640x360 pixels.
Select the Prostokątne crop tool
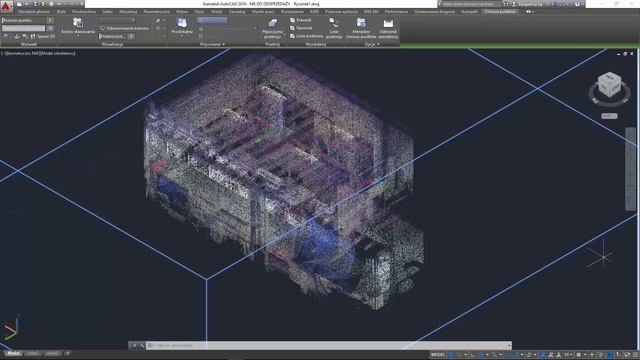point(182,26)
